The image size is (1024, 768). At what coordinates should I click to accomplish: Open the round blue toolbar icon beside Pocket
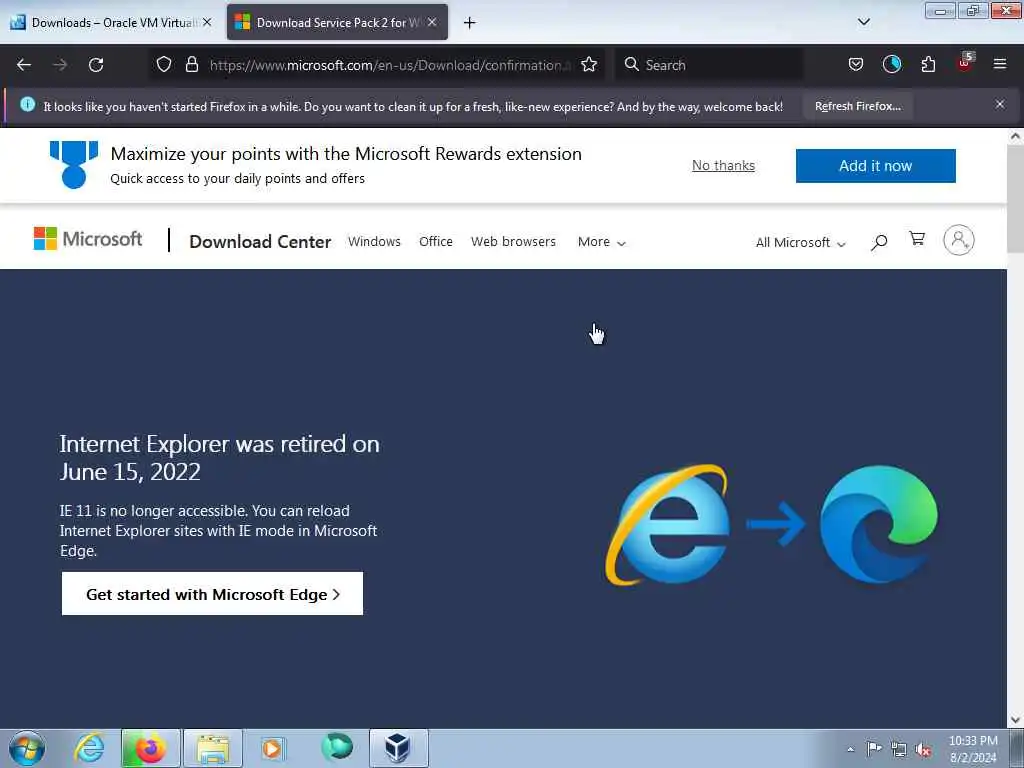point(892,65)
